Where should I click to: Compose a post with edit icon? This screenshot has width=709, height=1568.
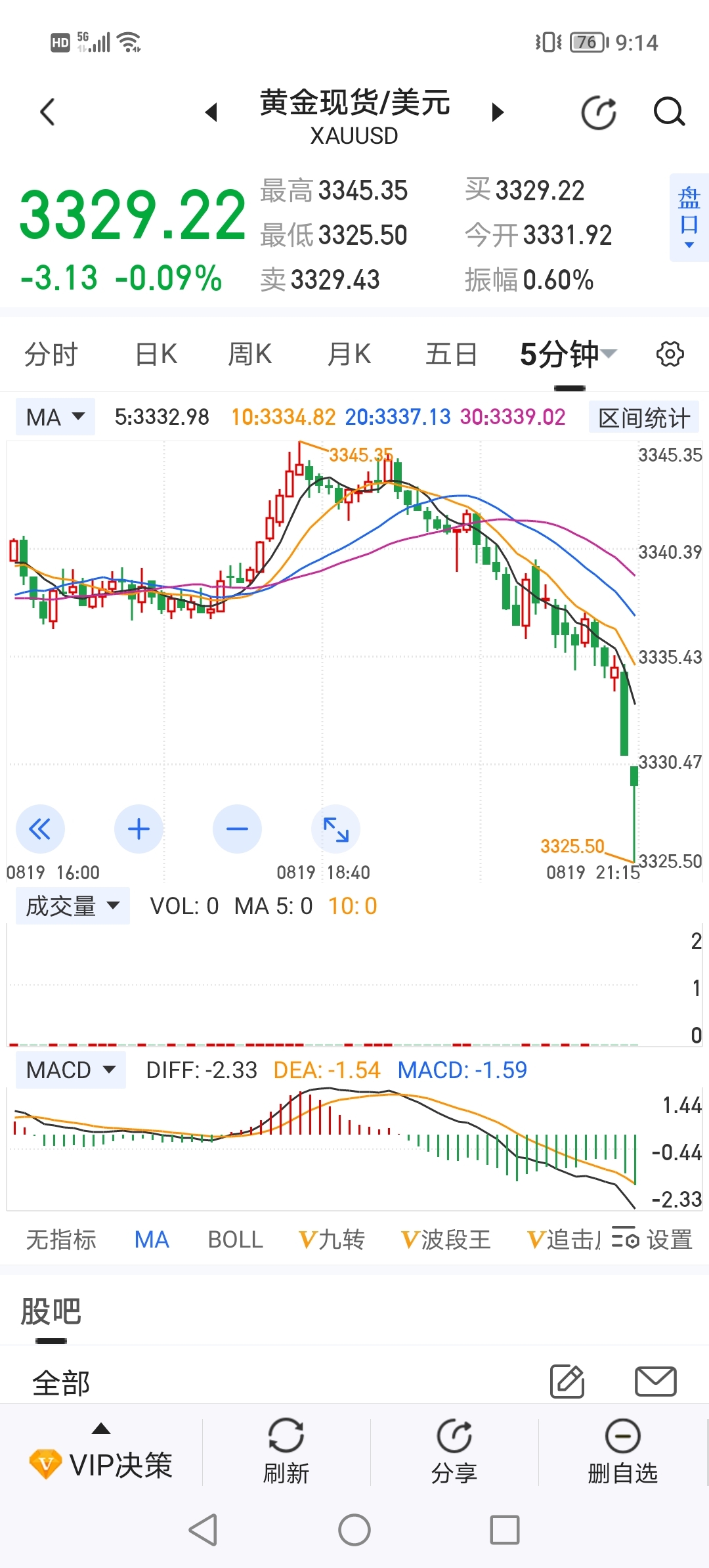(x=567, y=1381)
